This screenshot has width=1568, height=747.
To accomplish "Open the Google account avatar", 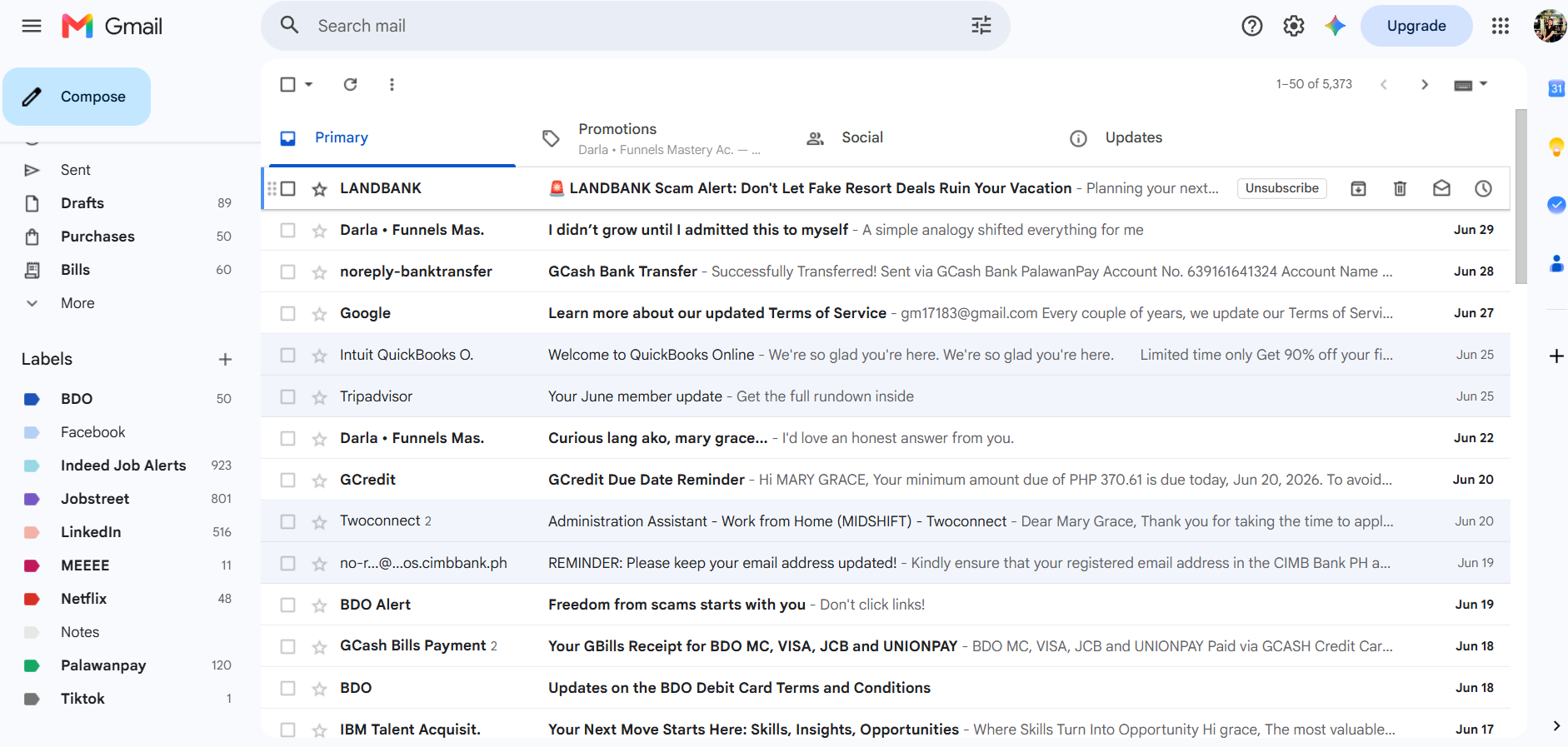I will click(x=1550, y=26).
